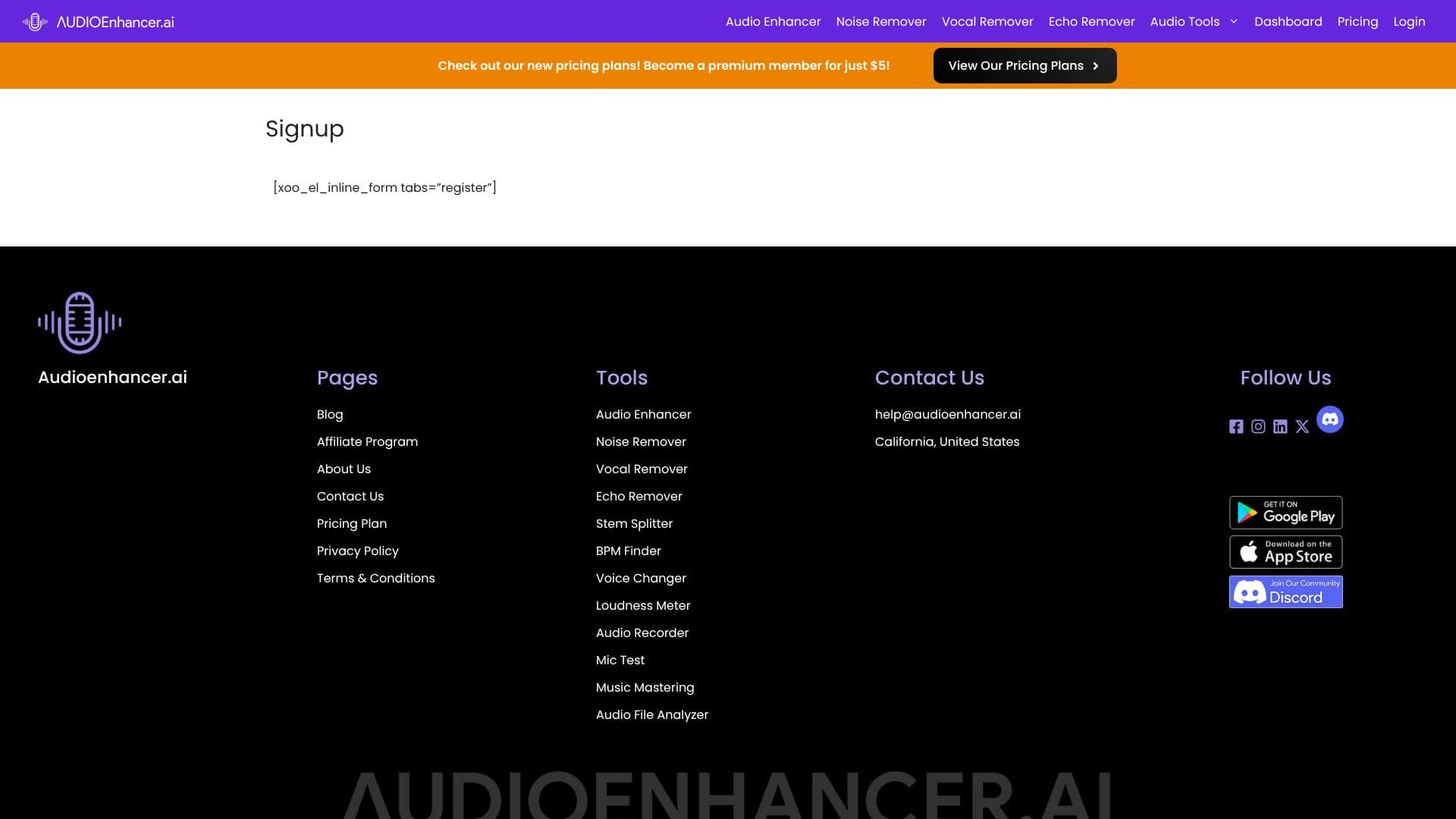Image resolution: width=1456 pixels, height=819 pixels.
Task: Open the Voice Changer footer link
Action: (641, 578)
